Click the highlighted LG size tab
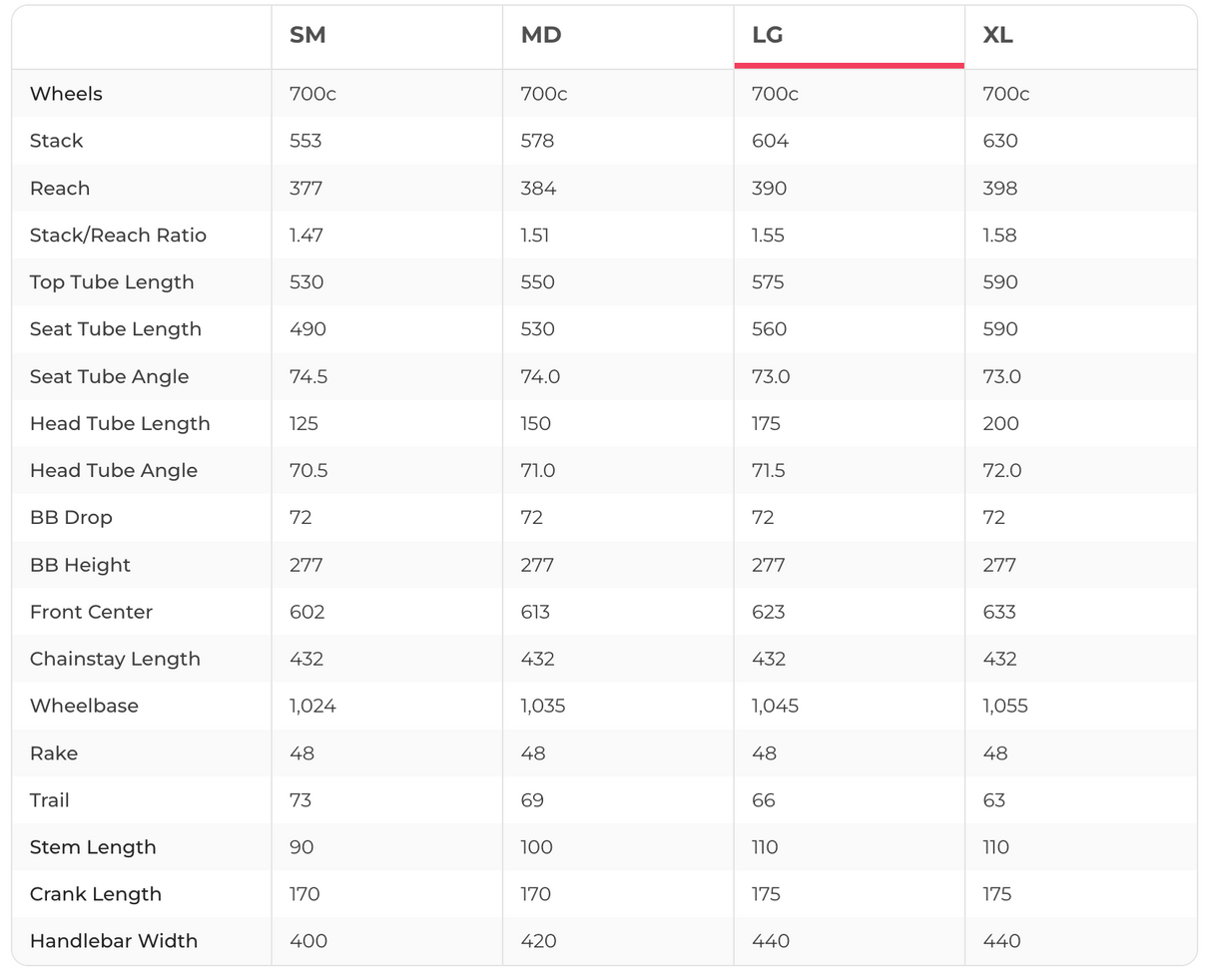Screen dimensions: 1212x980 coord(768,35)
